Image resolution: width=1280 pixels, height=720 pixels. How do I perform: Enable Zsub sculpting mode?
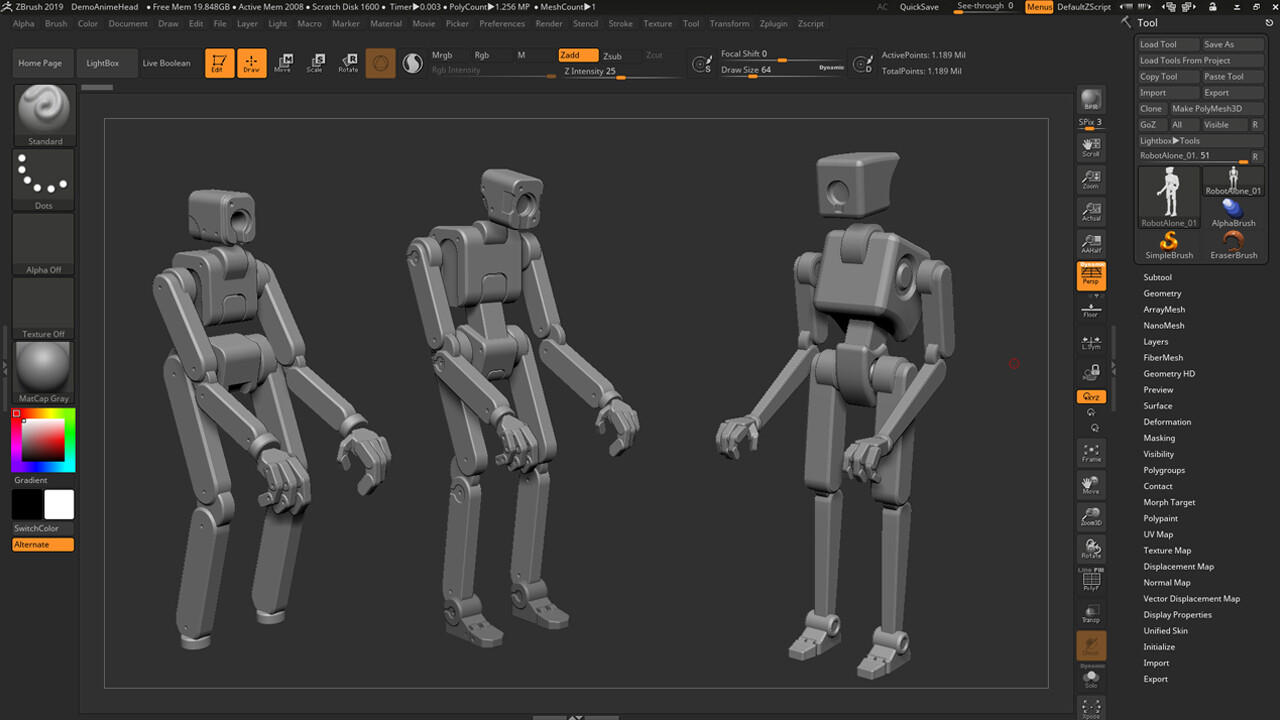click(x=611, y=56)
